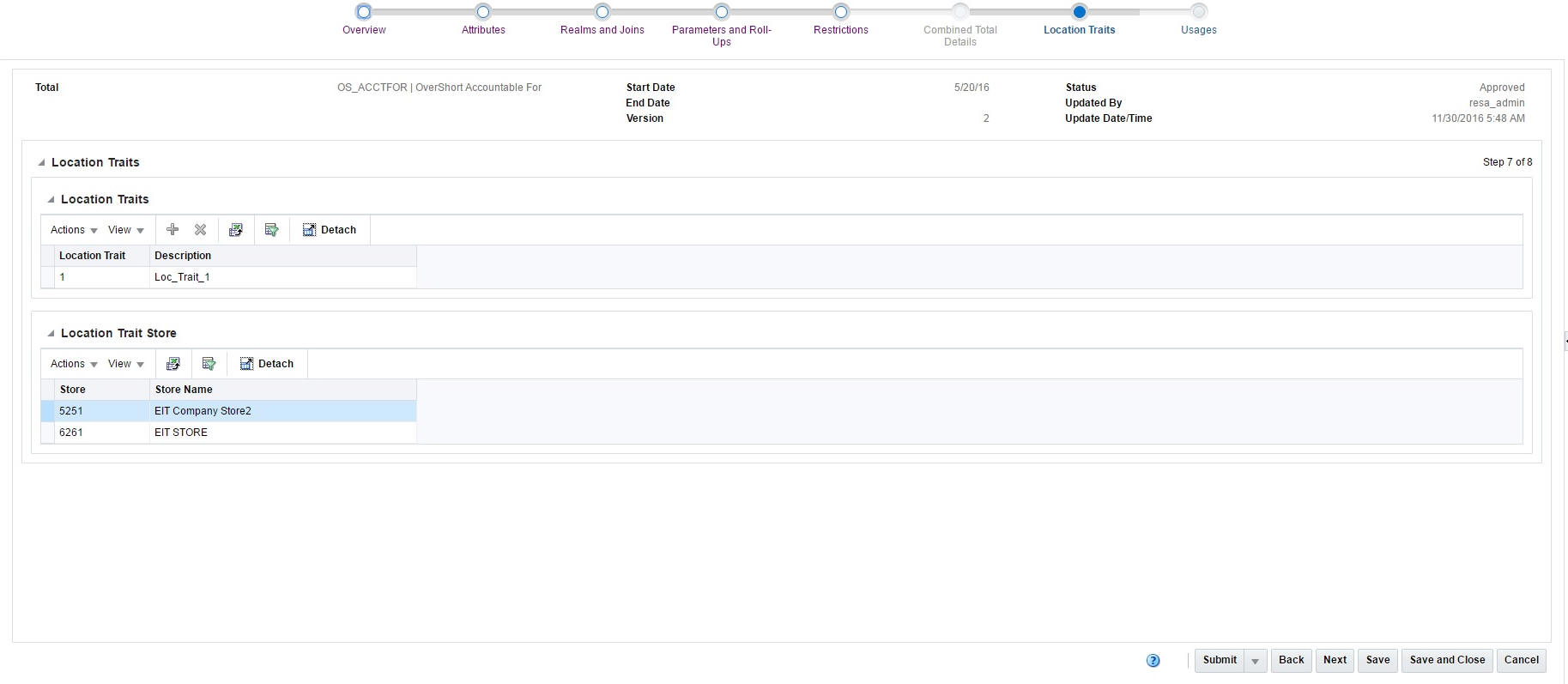Select the 'EIT Company Store2' cell
1568x684 pixels.
283,411
